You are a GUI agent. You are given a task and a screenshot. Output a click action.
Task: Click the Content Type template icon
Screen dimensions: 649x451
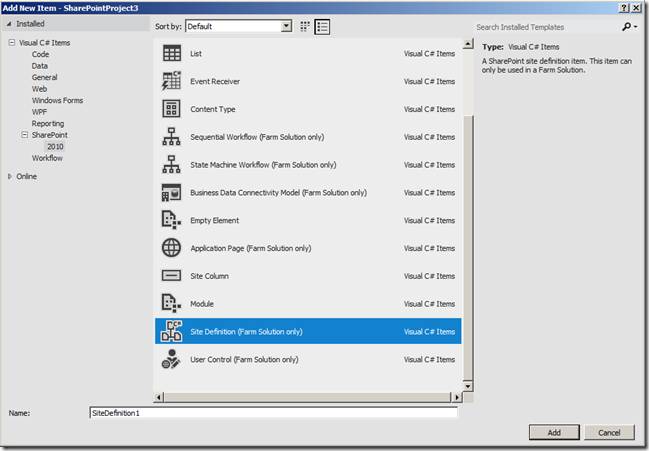171,109
